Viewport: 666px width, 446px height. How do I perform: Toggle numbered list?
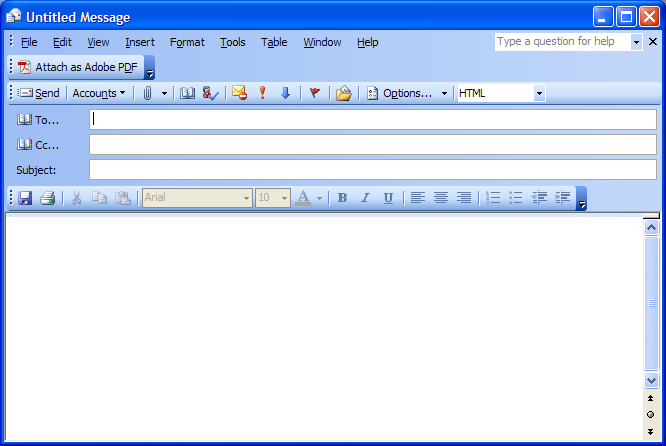[493, 198]
